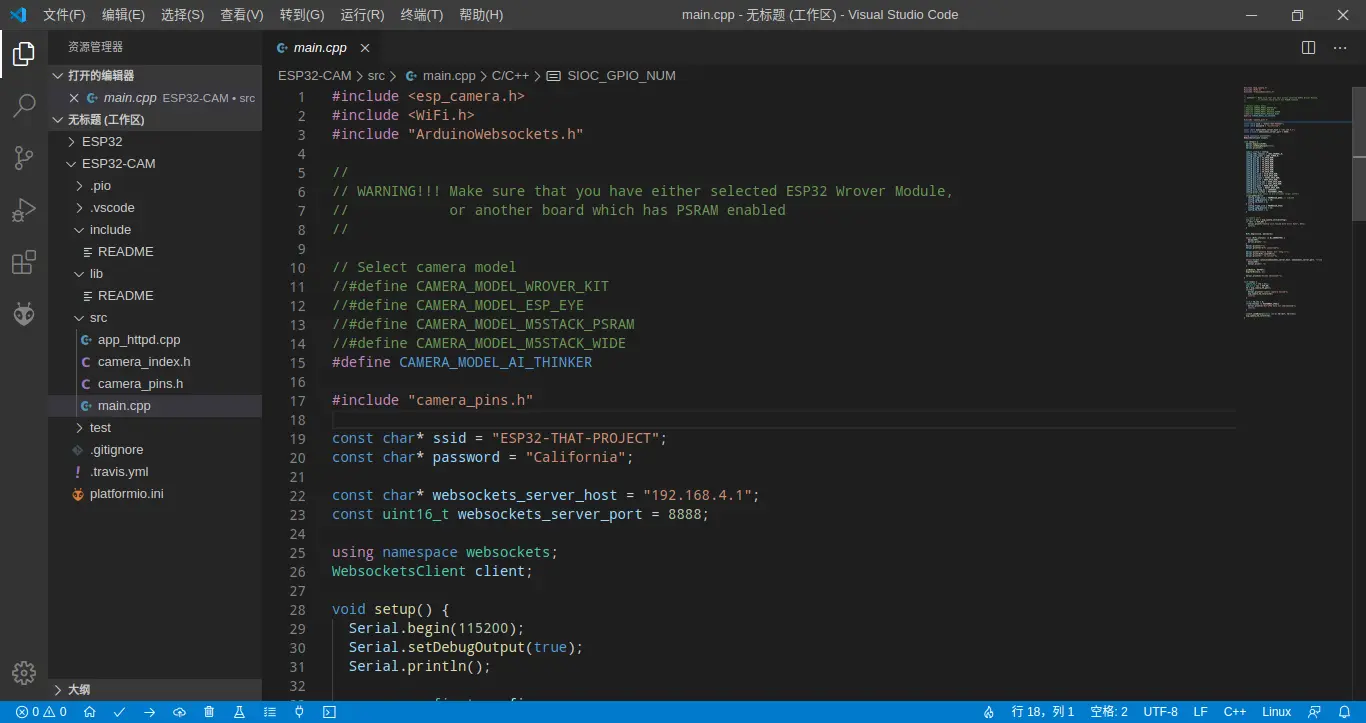Click the flame icon in status bar

coord(989,712)
